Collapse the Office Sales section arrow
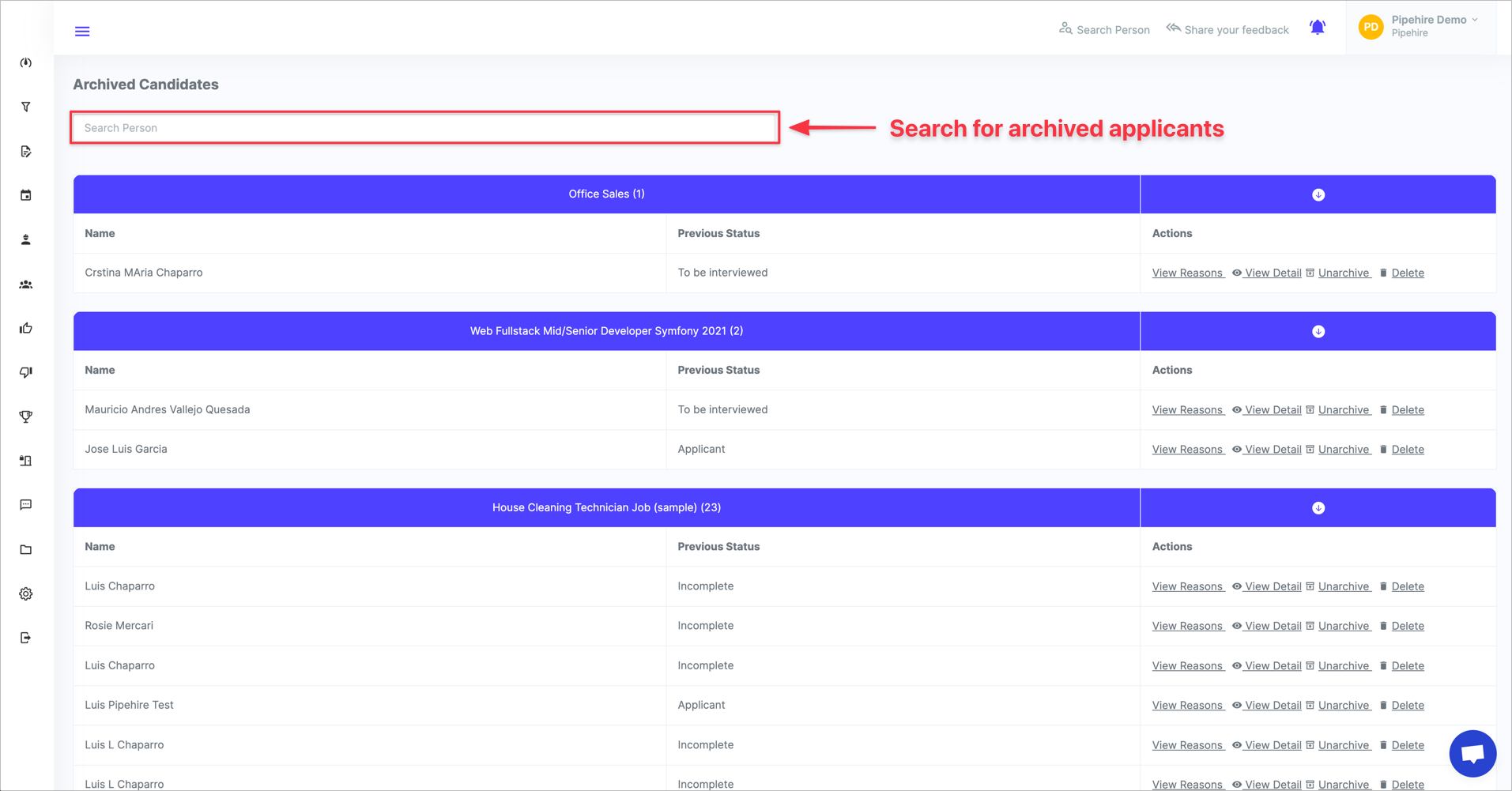1512x791 pixels. [1318, 194]
